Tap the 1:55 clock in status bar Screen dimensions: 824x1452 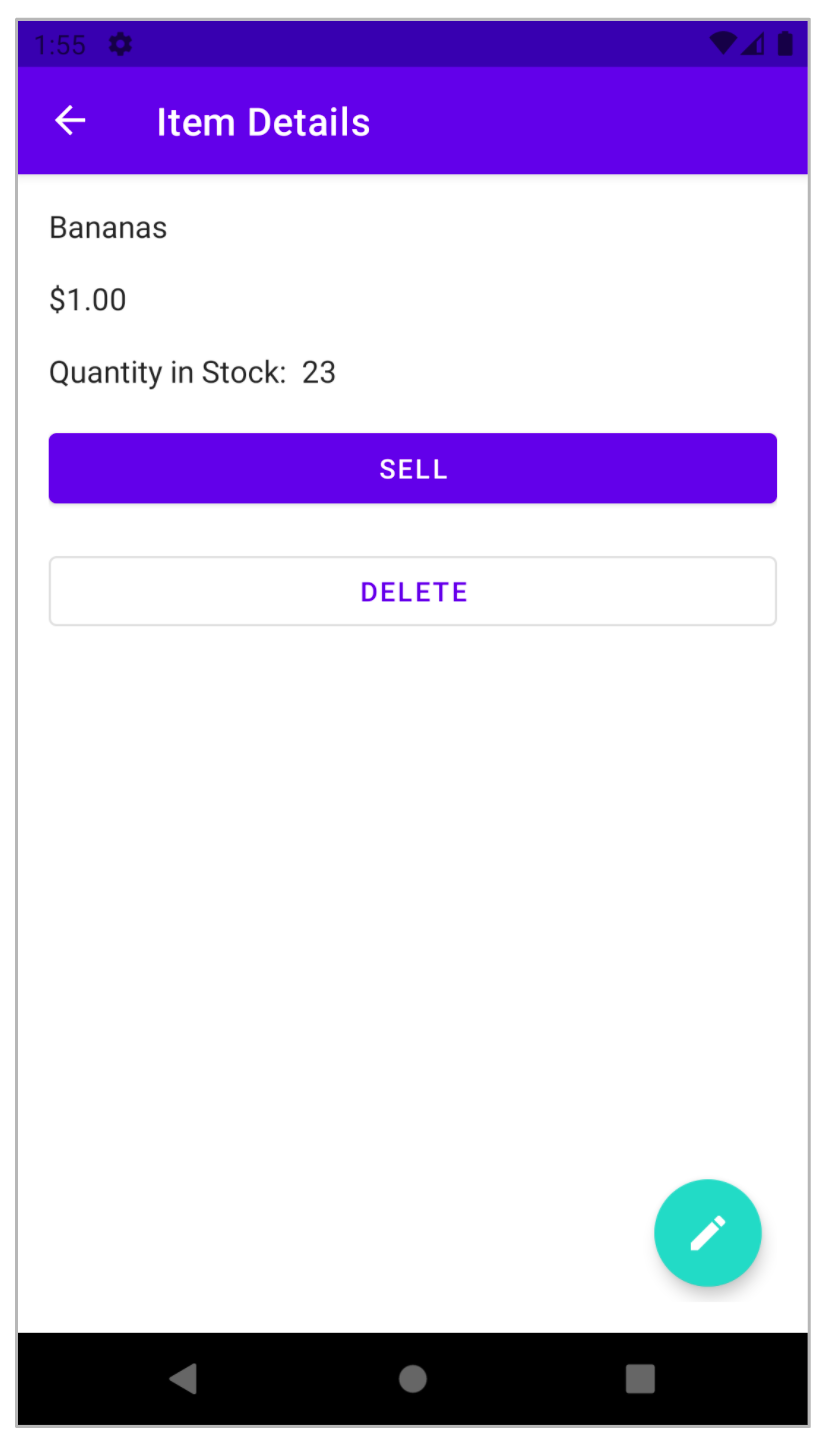point(60,45)
